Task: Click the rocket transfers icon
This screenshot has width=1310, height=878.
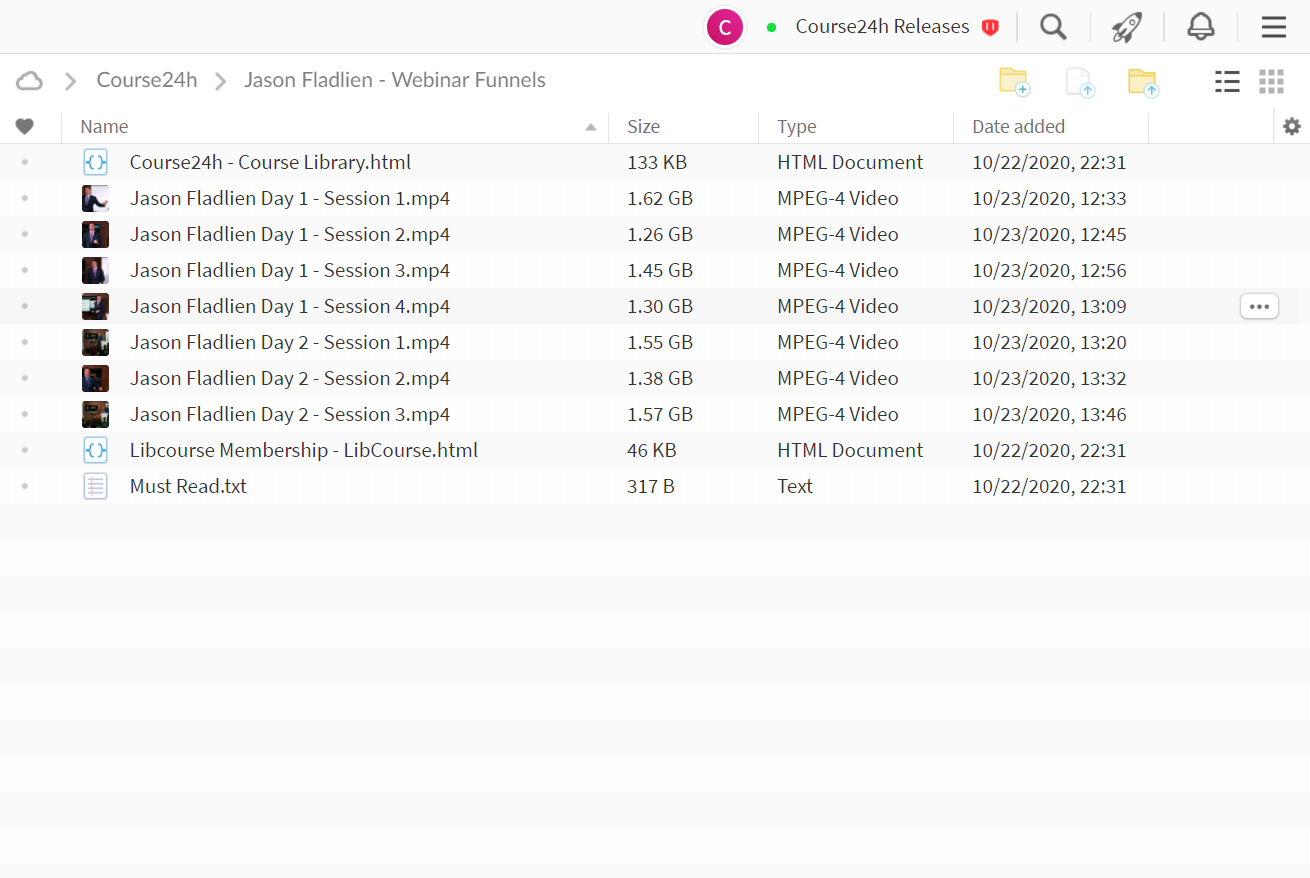Action: pyautogui.click(x=1127, y=27)
